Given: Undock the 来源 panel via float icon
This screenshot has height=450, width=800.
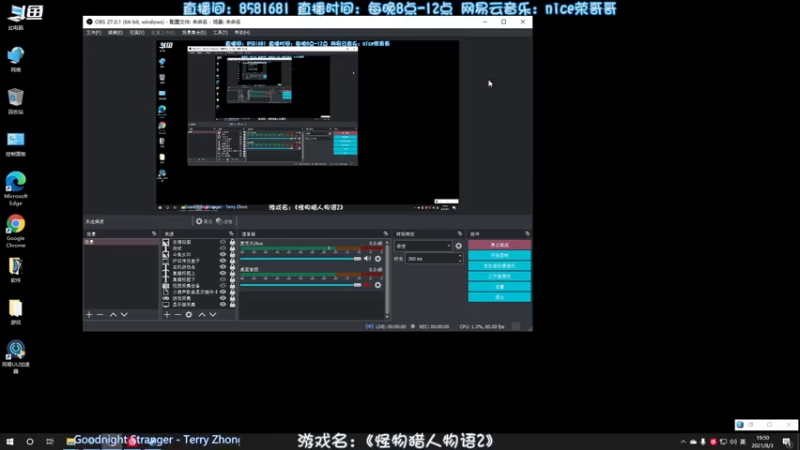Looking at the screenshot, I should pyautogui.click(x=231, y=234).
